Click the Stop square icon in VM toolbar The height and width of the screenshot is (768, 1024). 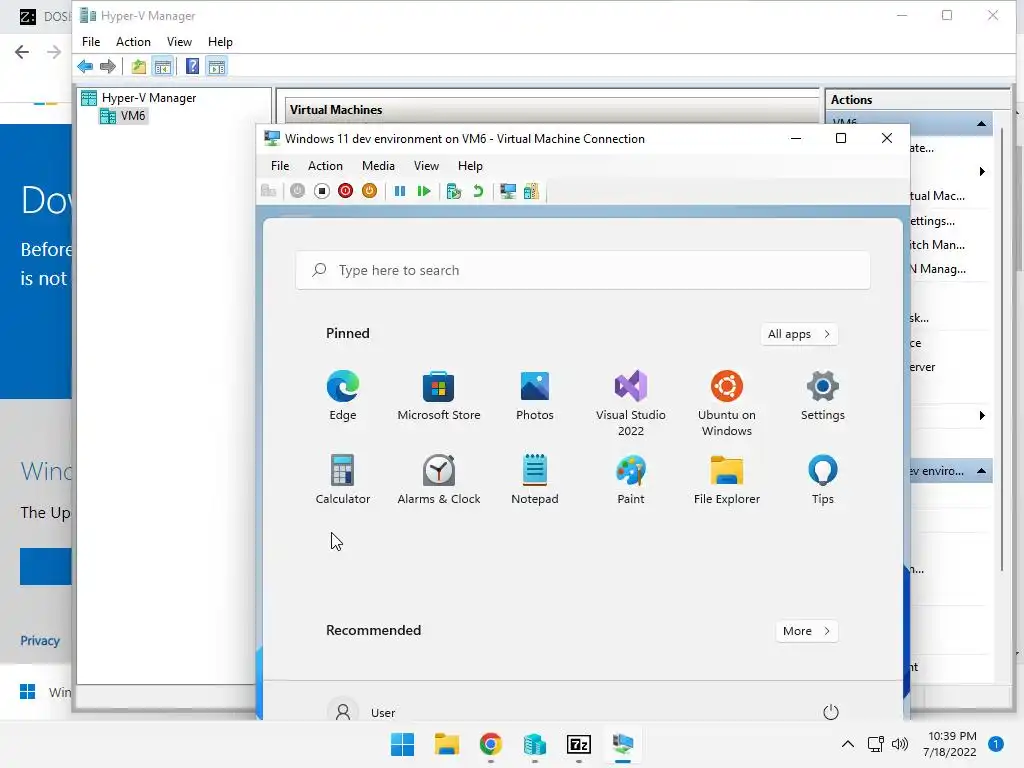point(321,191)
